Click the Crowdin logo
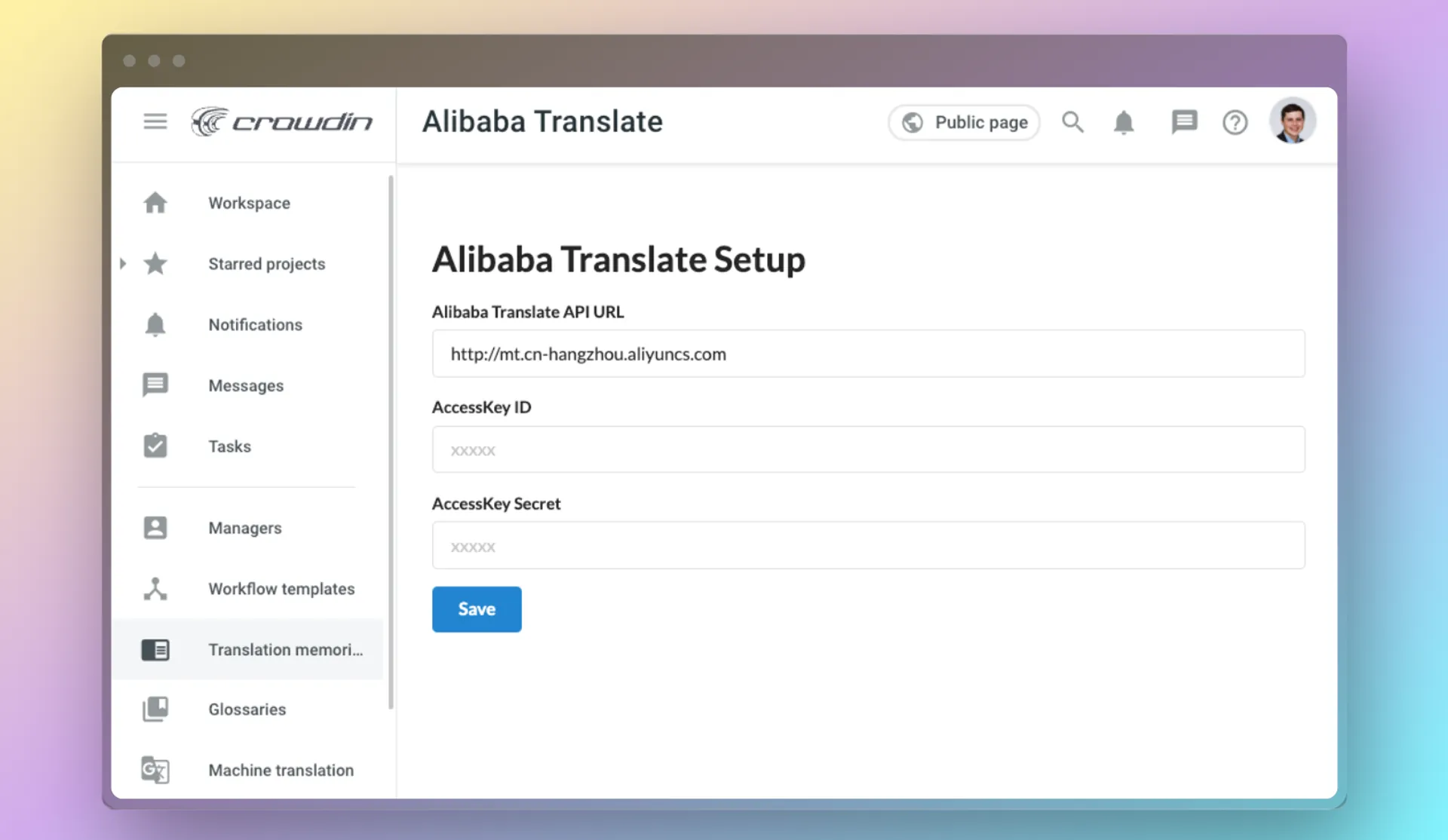The width and height of the screenshot is (1448, 840). click(281, 121)
